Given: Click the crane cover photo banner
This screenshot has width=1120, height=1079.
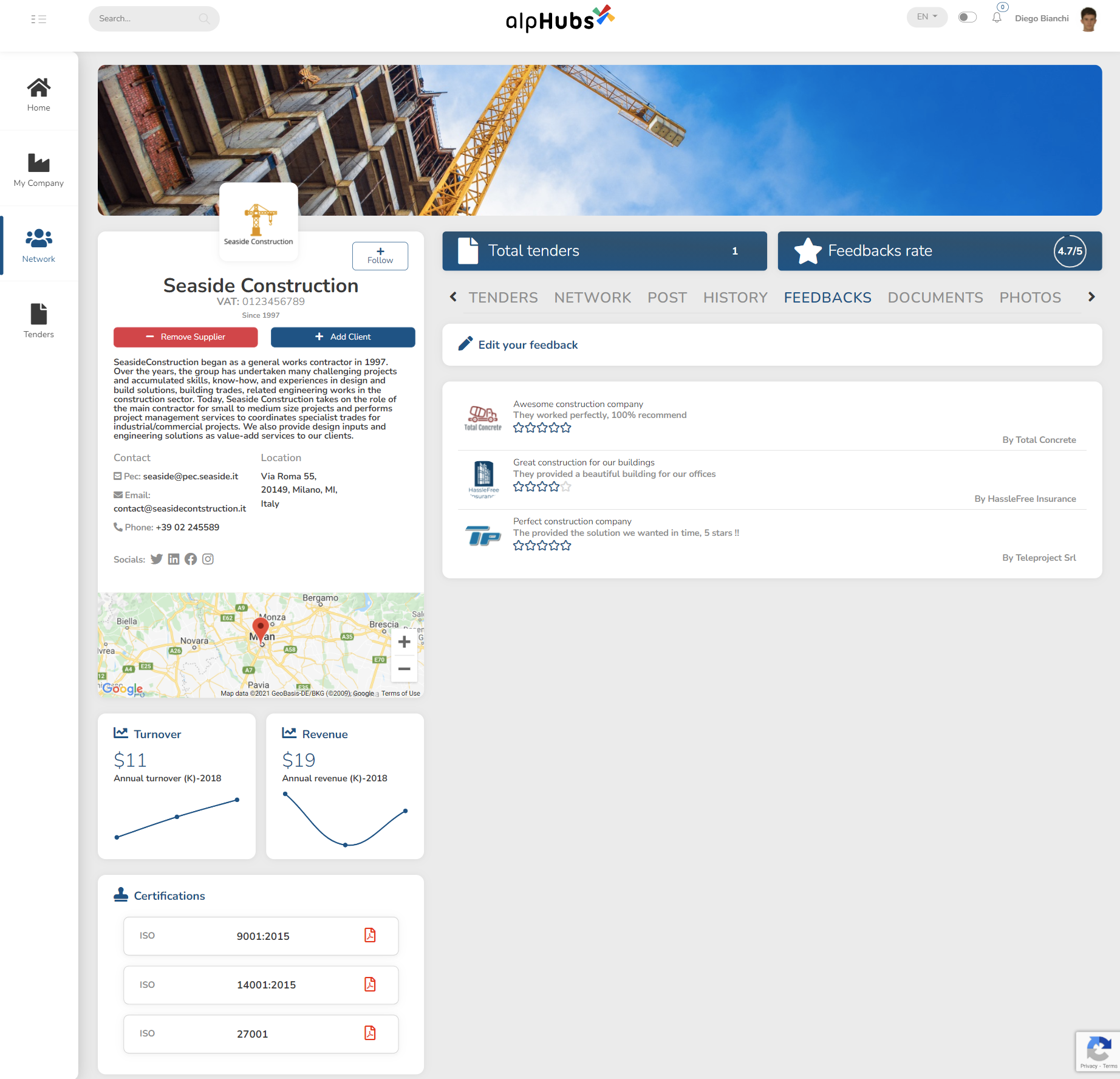Looking at the screenshot, I should 599,140.
